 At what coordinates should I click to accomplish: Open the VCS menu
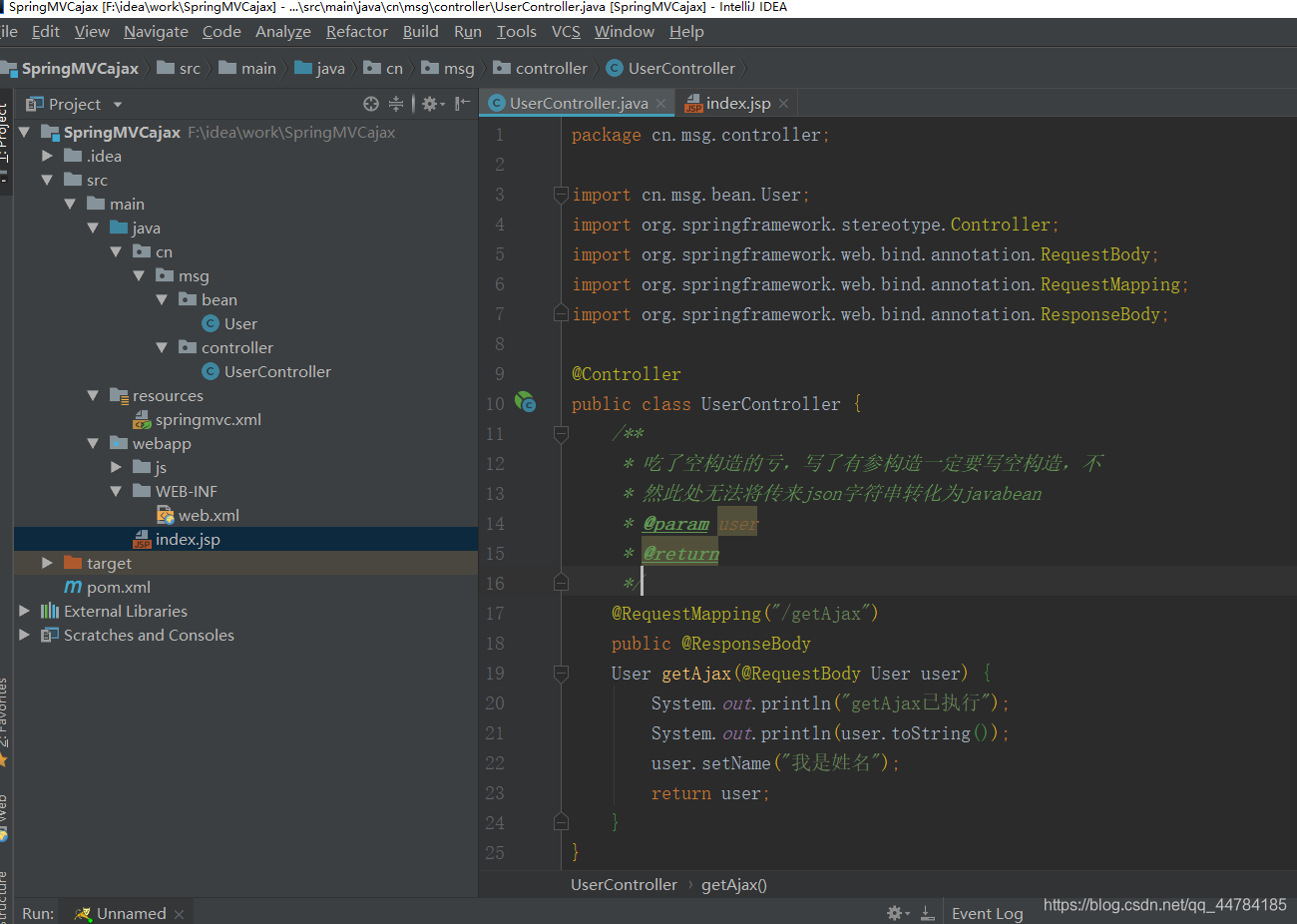tap(566, 32)
